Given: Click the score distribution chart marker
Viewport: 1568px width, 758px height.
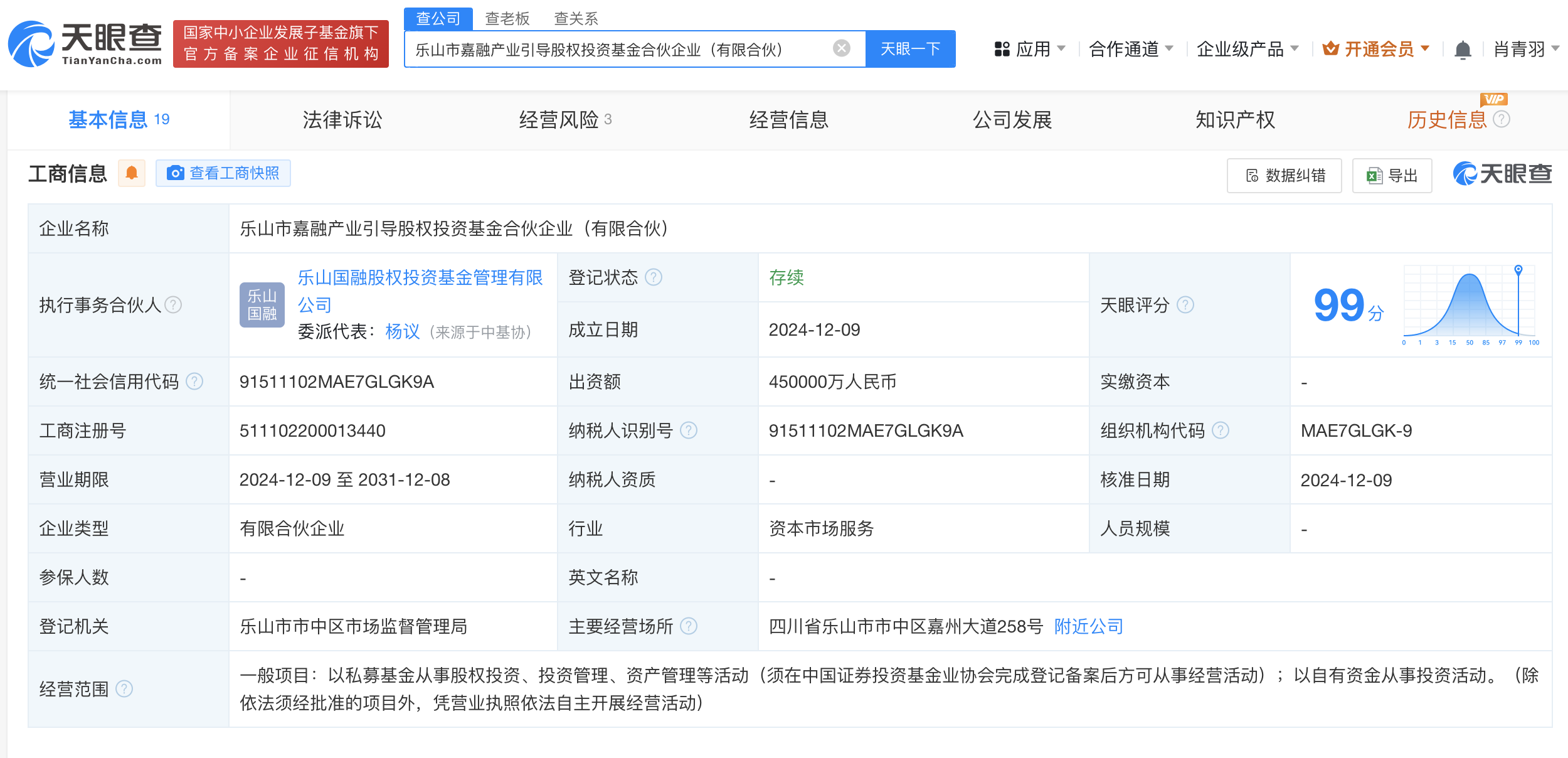Looking at the screenshot, I should [1518, 270].
